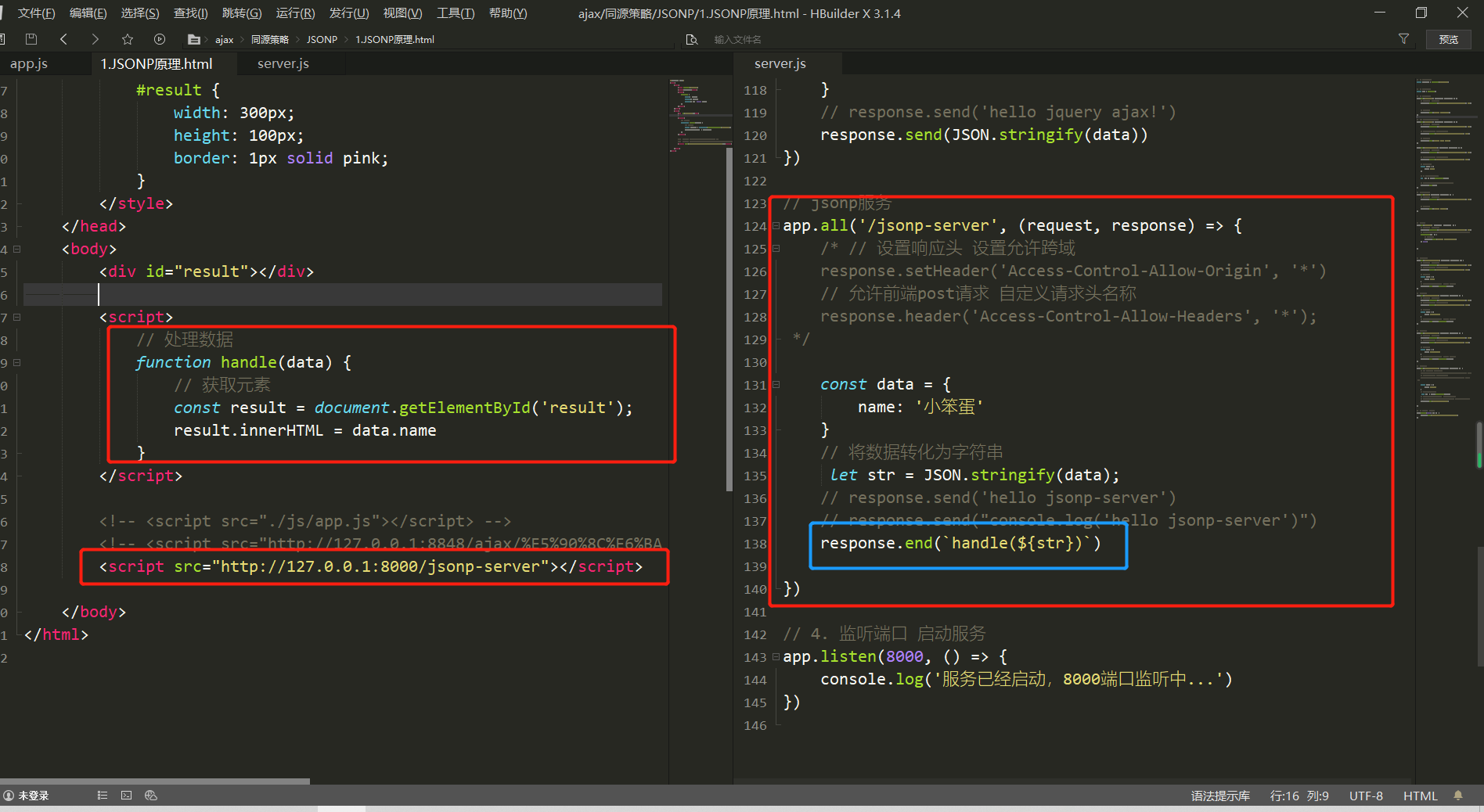Collapse app.listen fold at line 143

click(776, 656)
